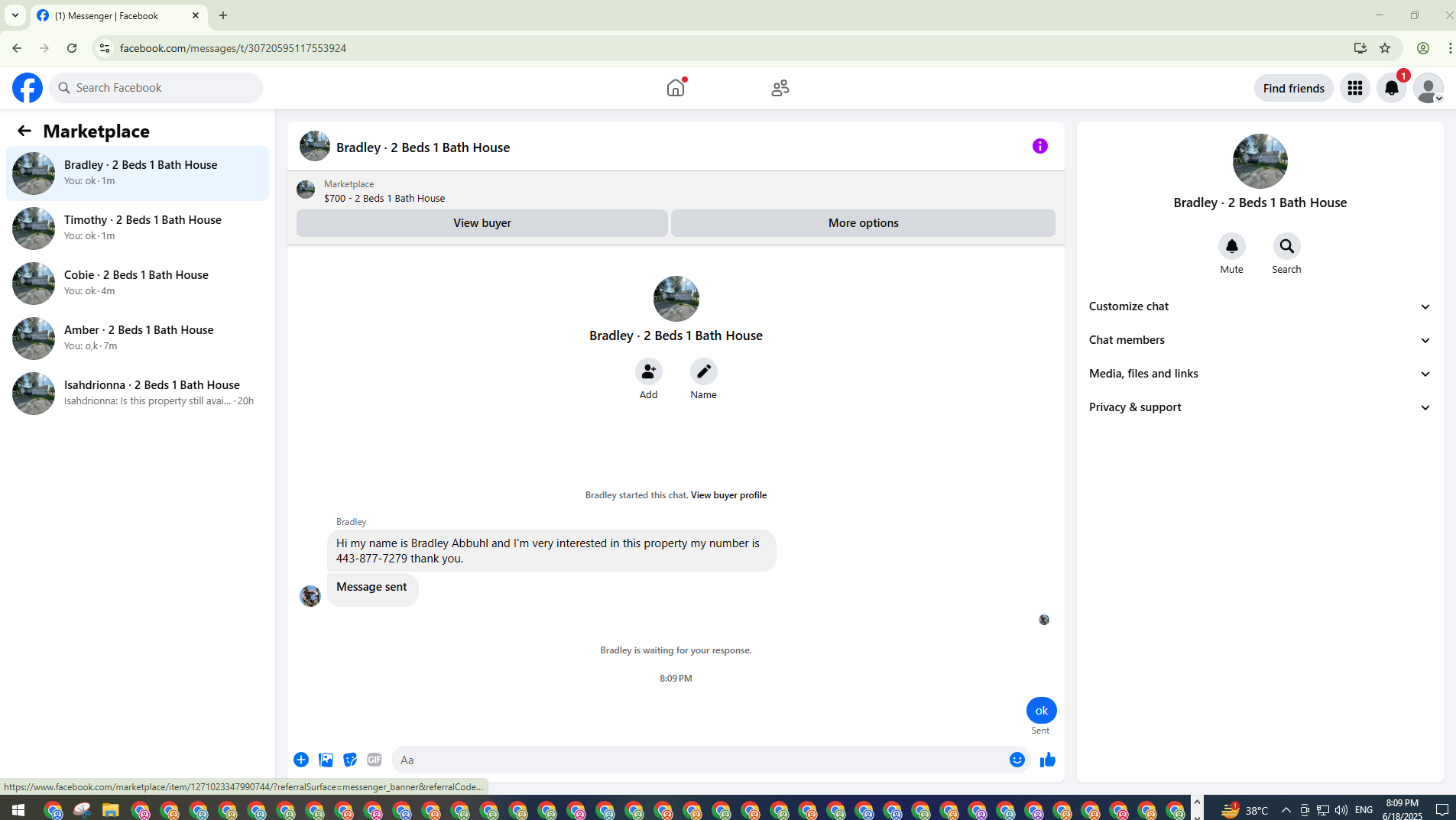Expand Privacy & support section
1456x820 pixels.
[1260, 407]
